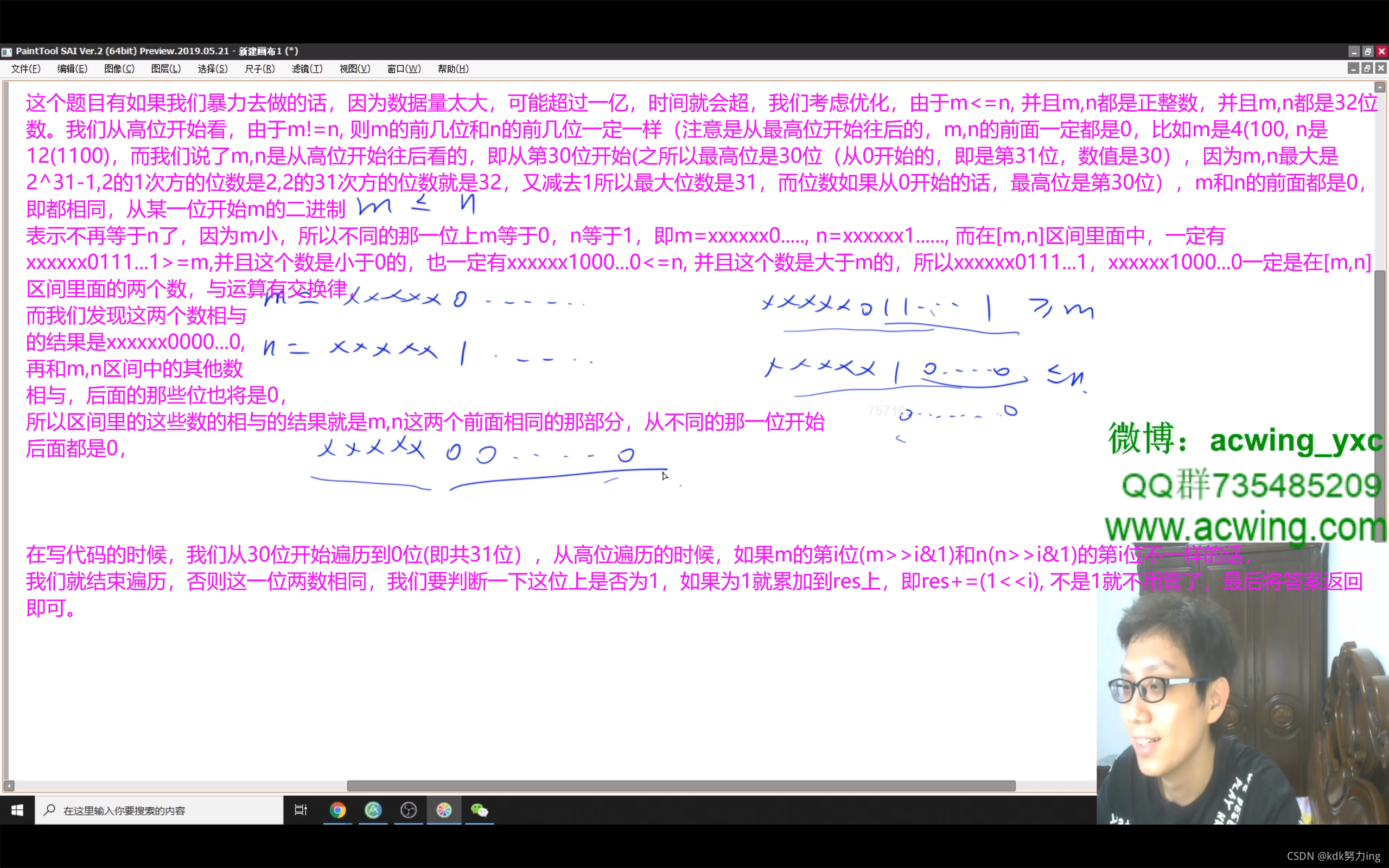Open the 滤镜(T) Filter menu
The image size is (1389, 868).
tap(307, 69)
